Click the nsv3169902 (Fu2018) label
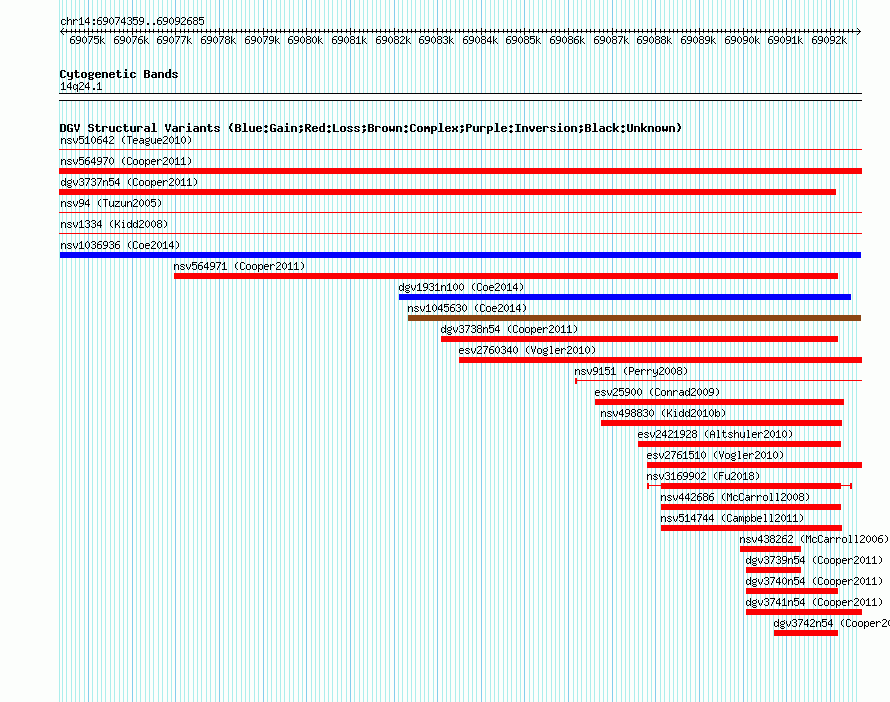Image resolution: width=890 pixels, height=702 pixels. tap(703, 476)
